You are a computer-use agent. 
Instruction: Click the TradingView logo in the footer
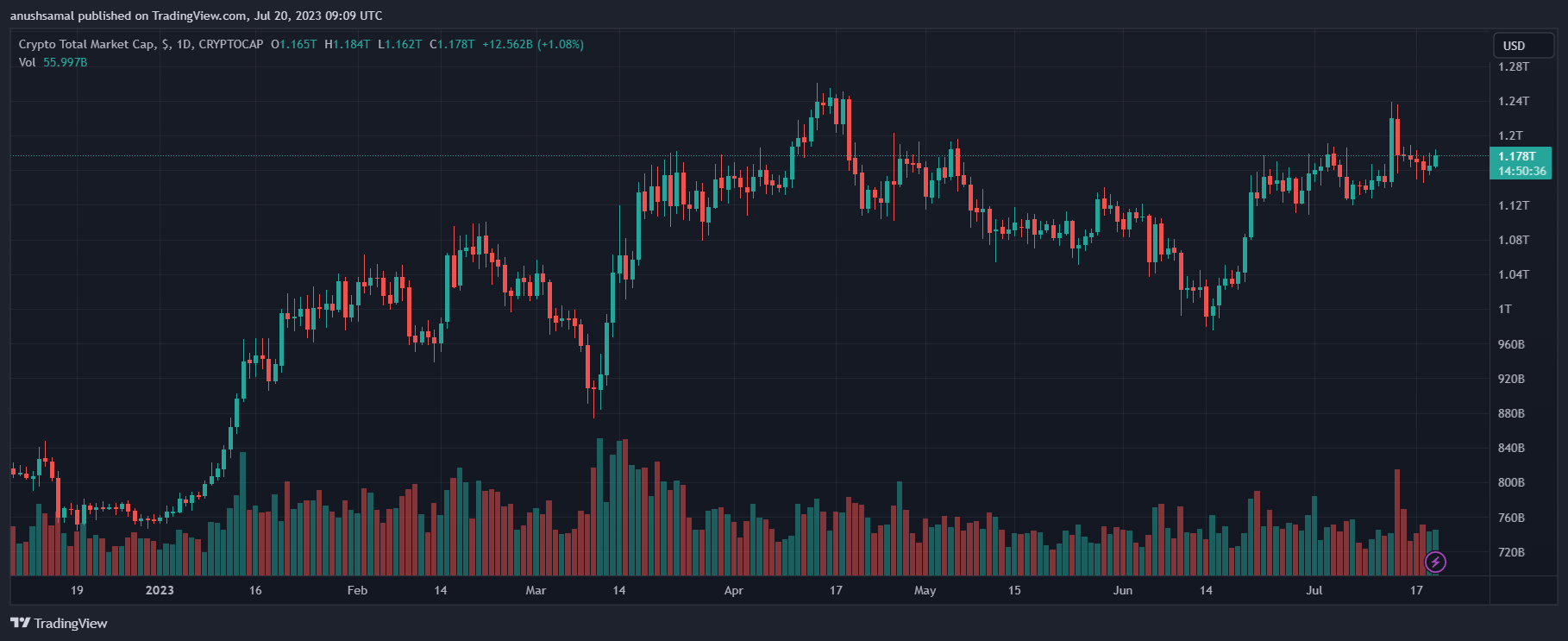(59, 623)
